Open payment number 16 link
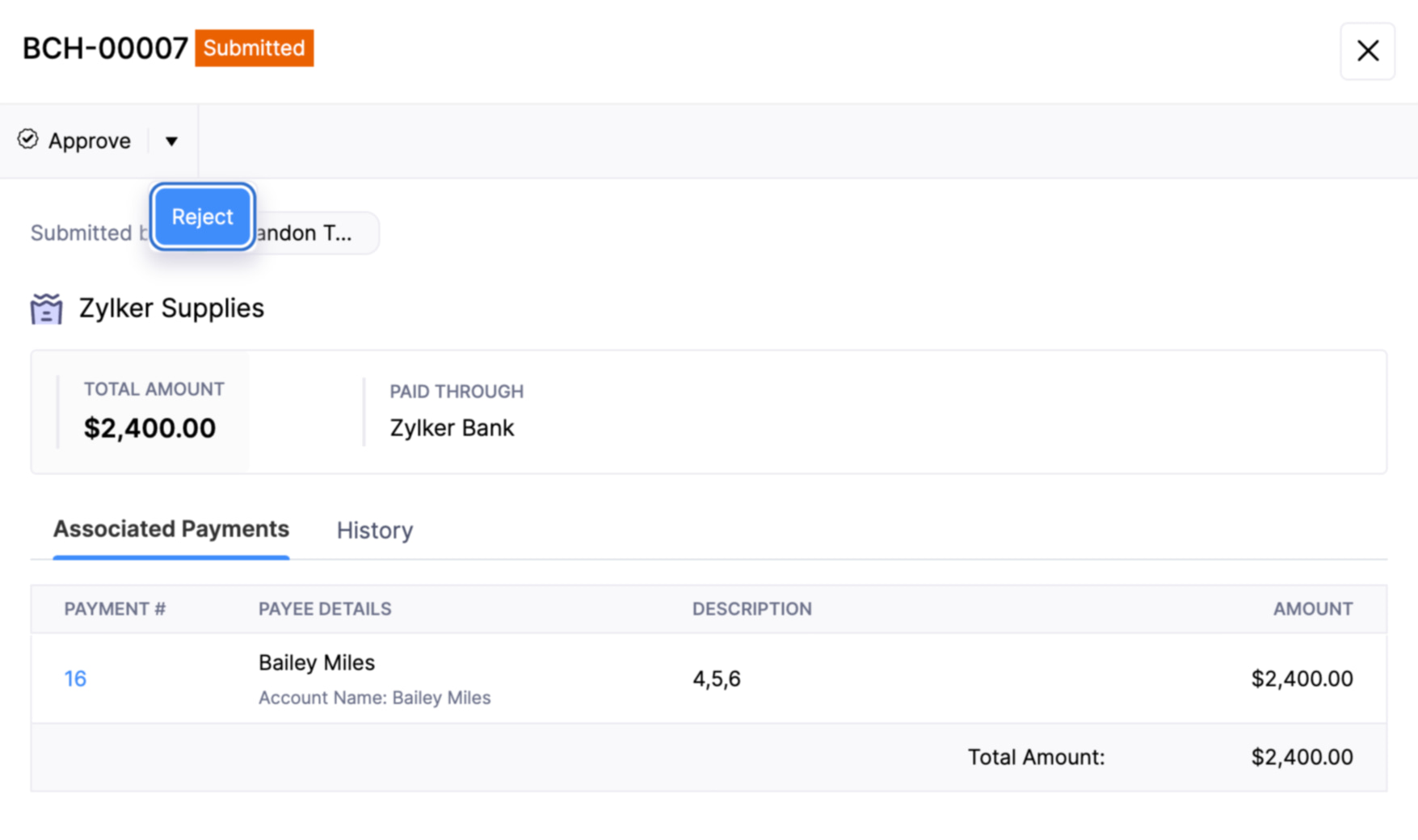The width and height of the screenshot is (1418, 840). pyautogui.click(x=75, y=678)
